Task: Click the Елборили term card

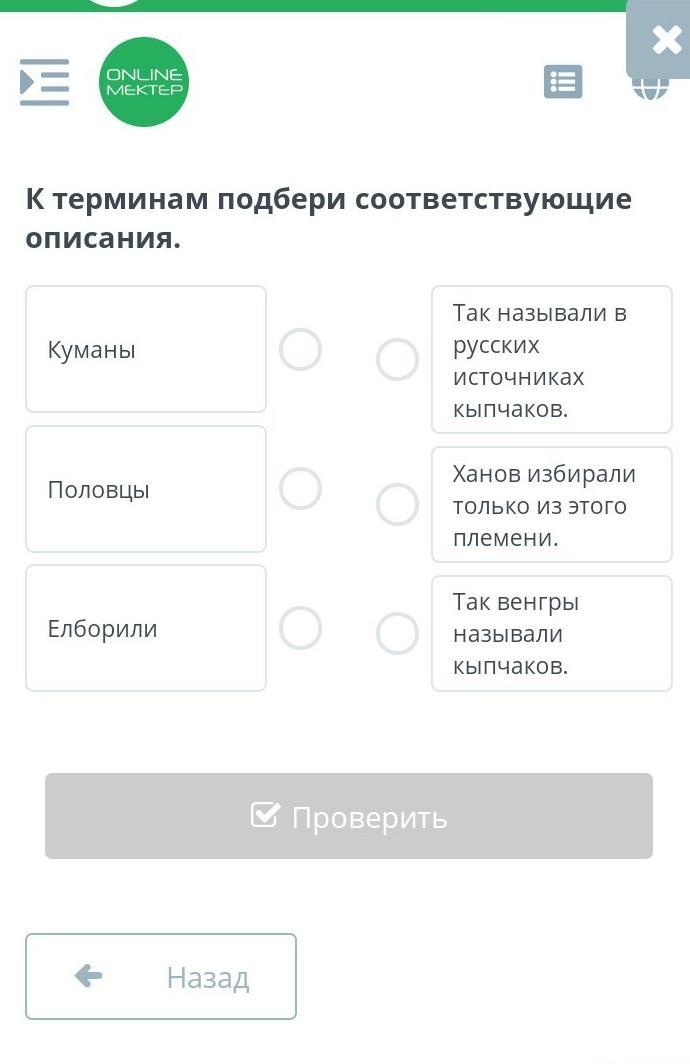Action: pyautogui.click(x=146, y=628)
